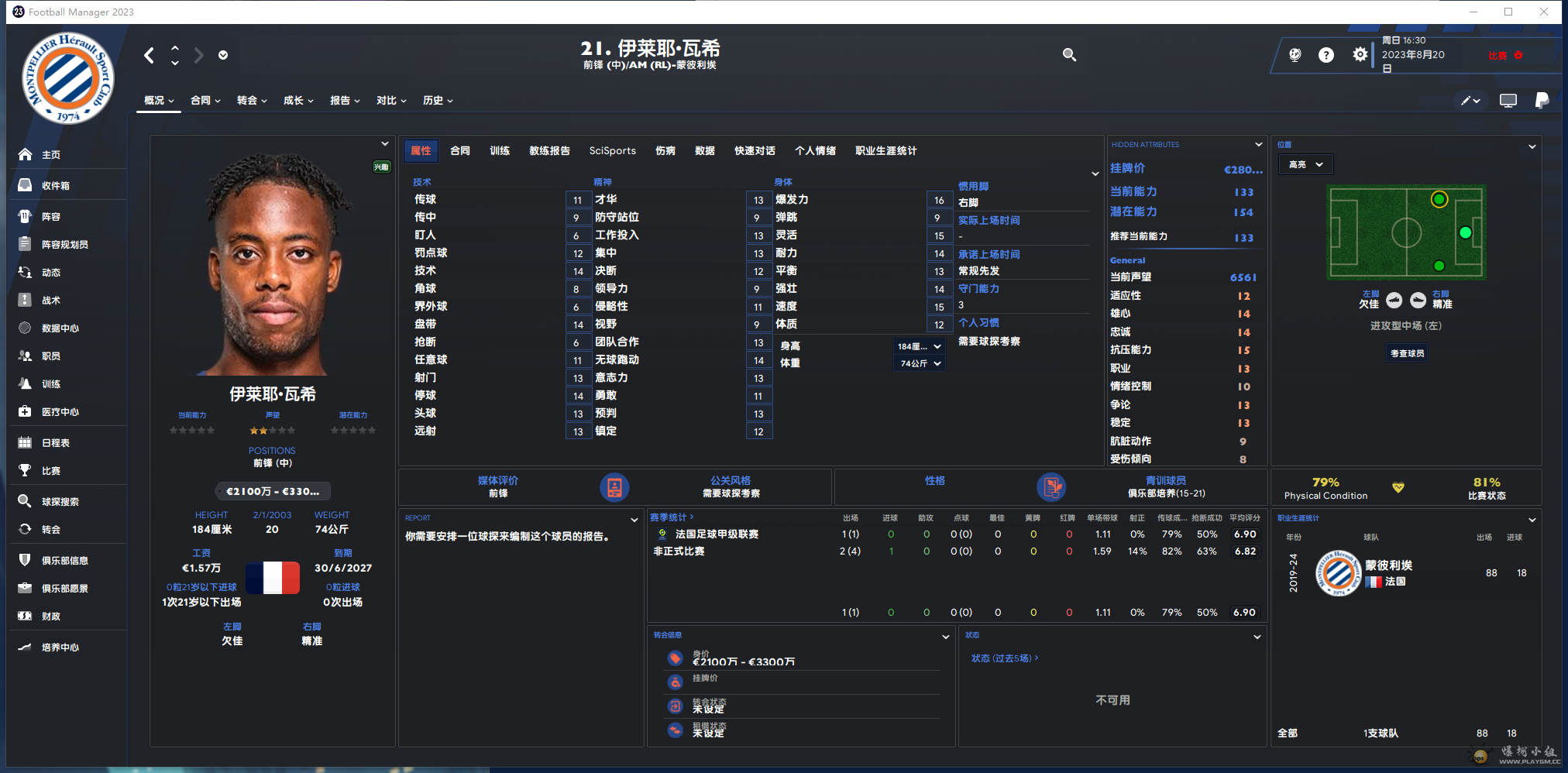Click the player portrait photo

(x=272, y=263)
